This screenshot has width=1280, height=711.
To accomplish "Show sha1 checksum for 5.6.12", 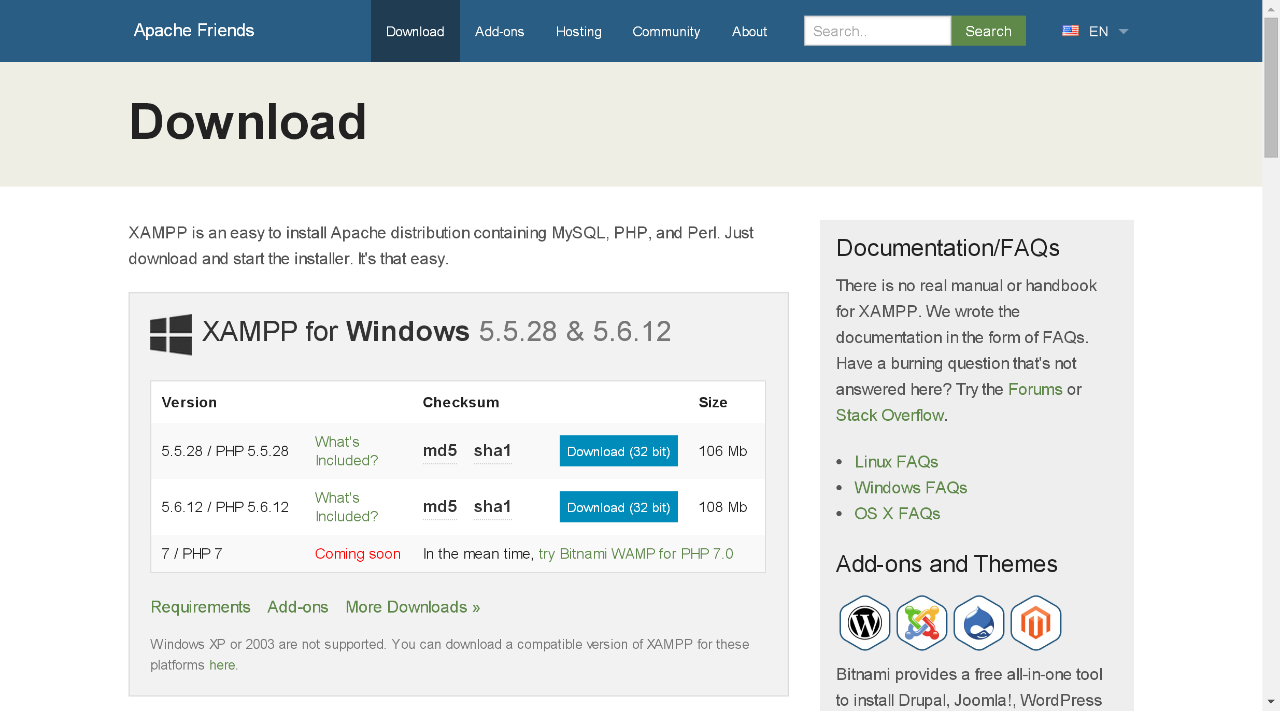I will 493,507.
